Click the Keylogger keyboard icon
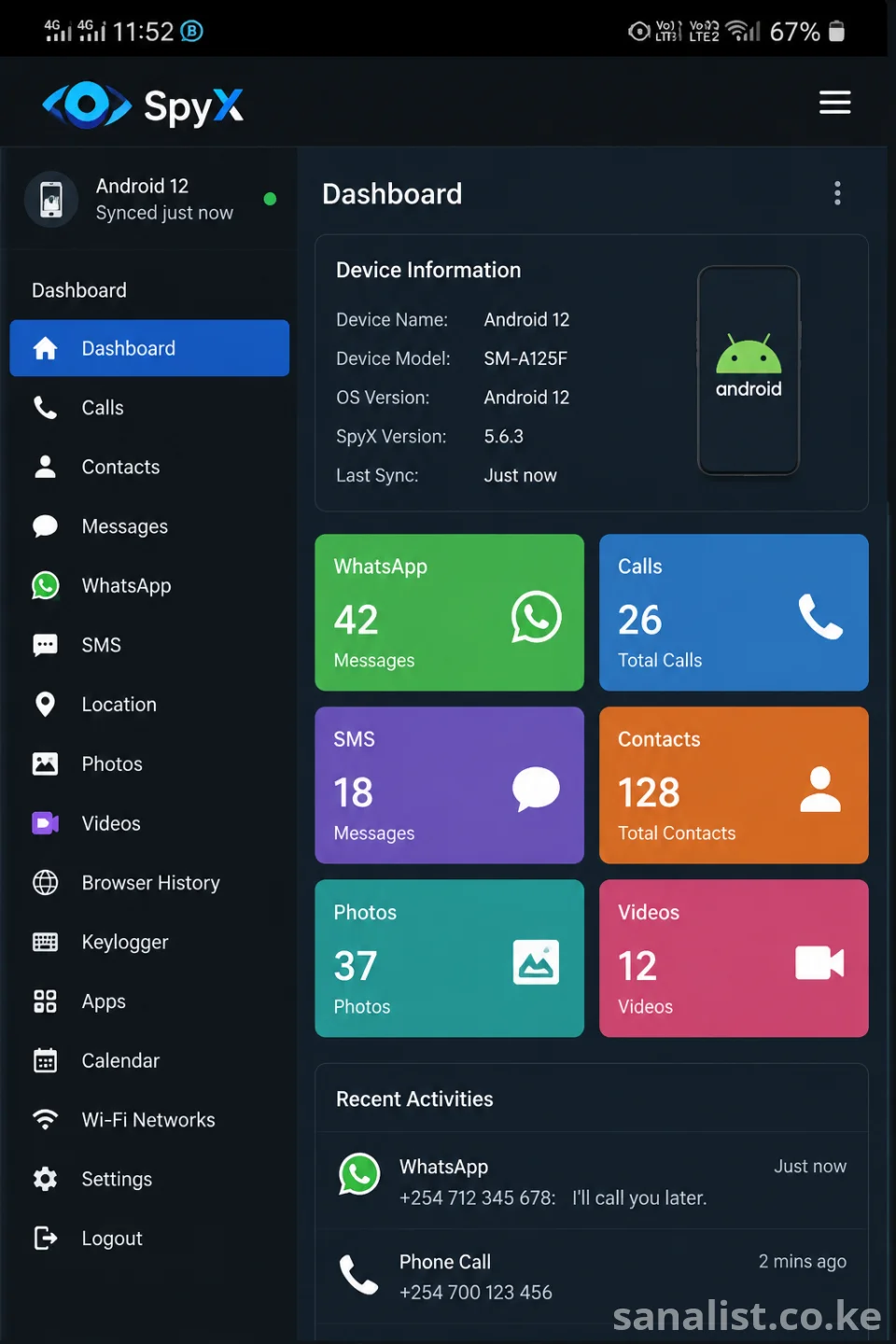Viewport: 896px width, 1344px height. pos(45,942)
